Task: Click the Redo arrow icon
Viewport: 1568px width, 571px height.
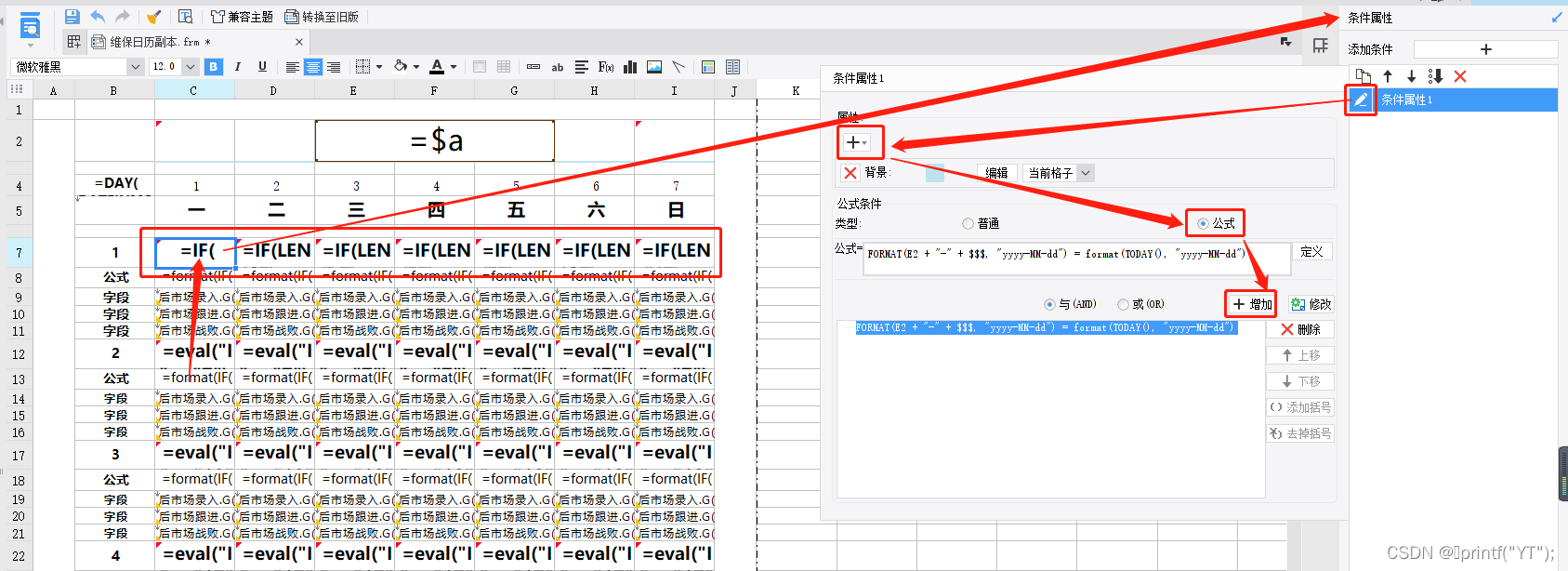Action: [x=122, y=17]
